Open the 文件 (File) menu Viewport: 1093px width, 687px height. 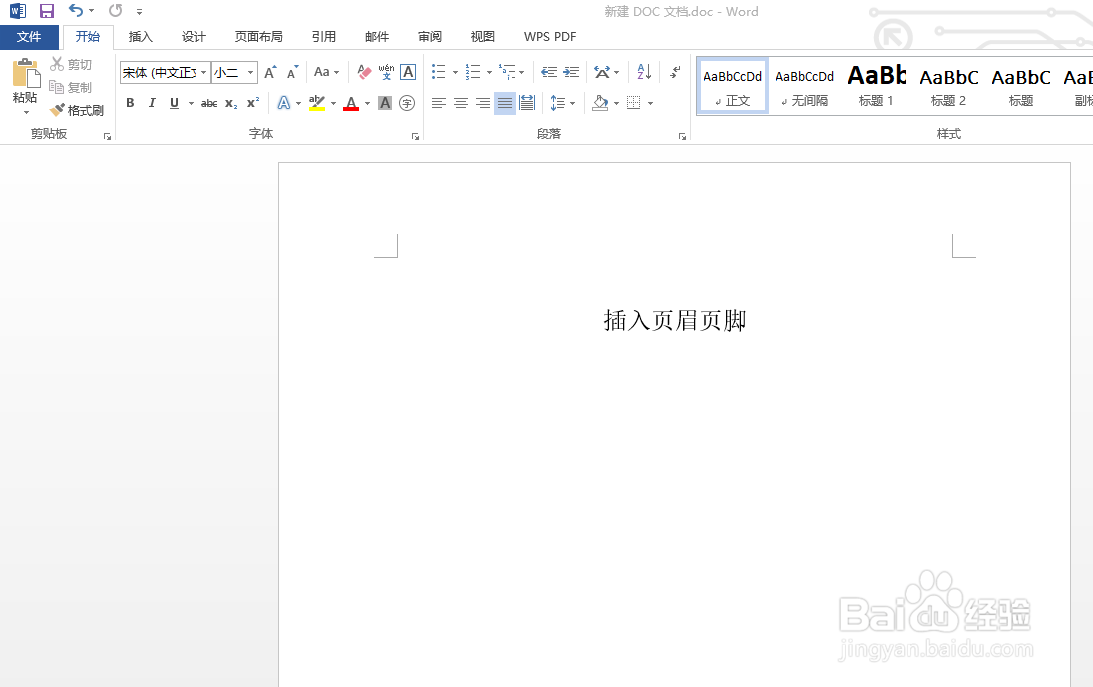[x=29, y=37]
